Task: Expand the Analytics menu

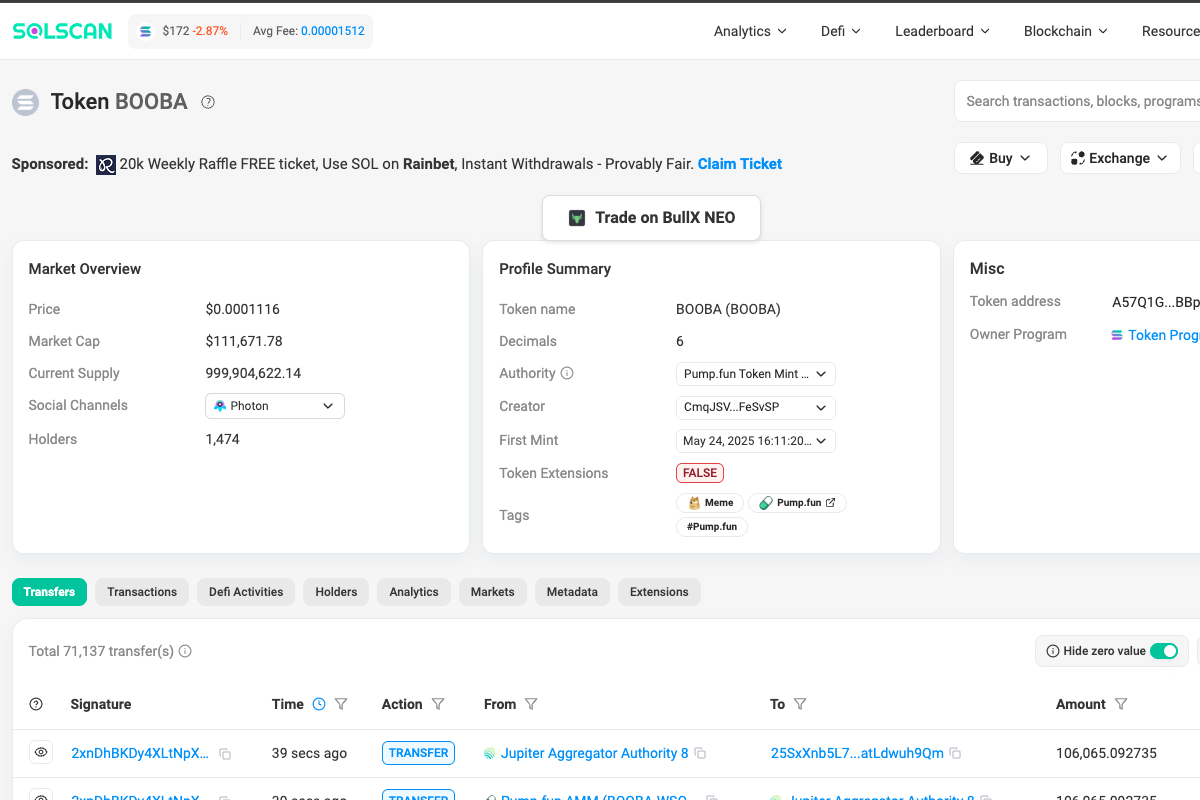Action: click(750, 31)
